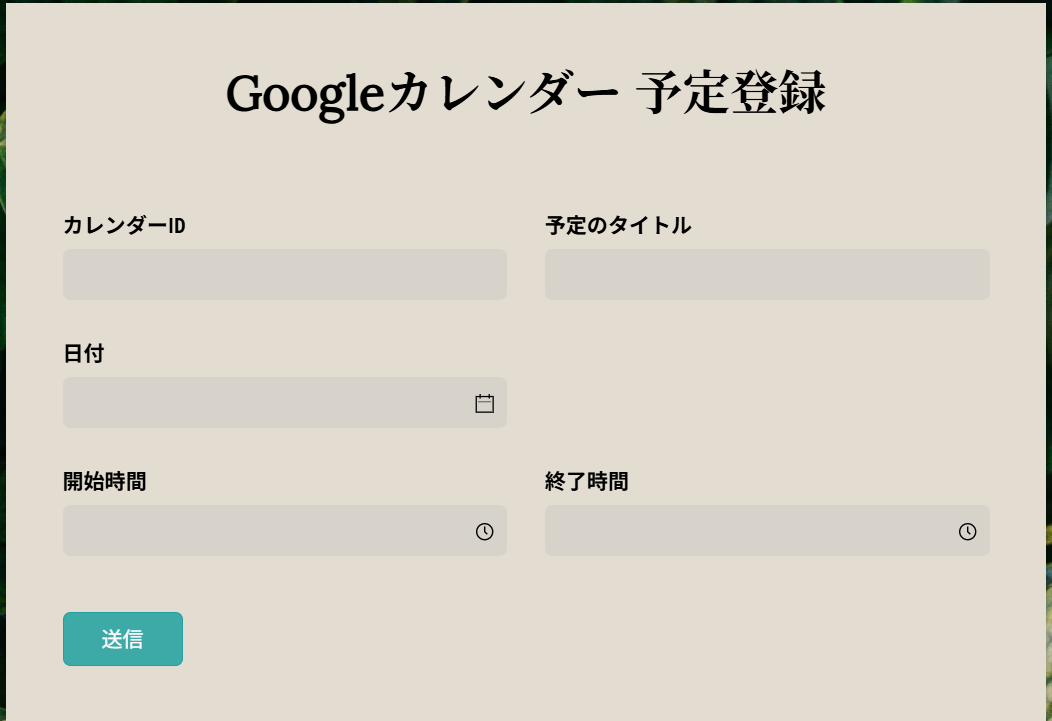This screenshot has height=721, width=1052.
Task: Open the date picker calendar icon
Action: click(484, 403)
